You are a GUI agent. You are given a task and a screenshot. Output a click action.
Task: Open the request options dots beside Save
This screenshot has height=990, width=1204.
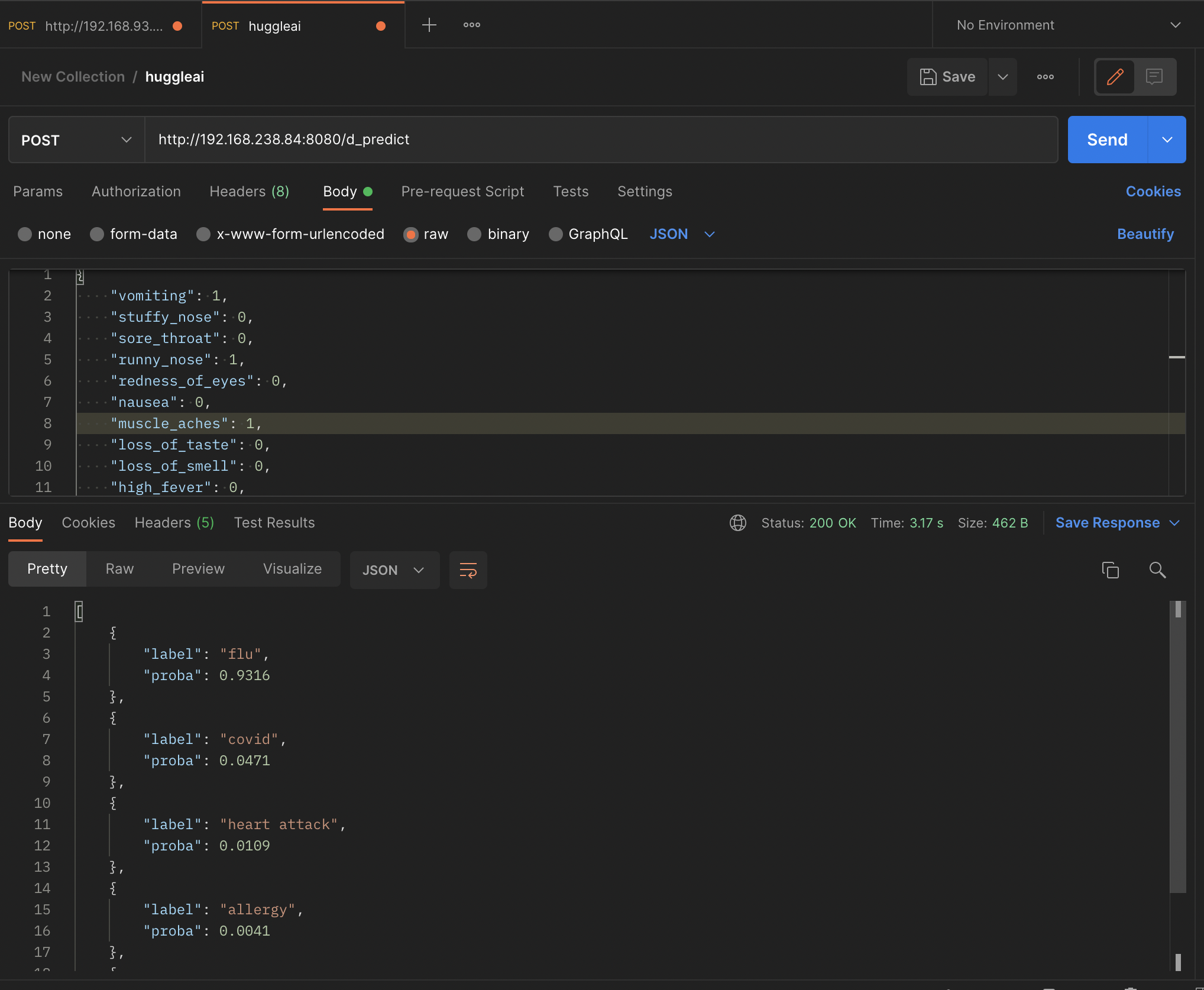(x=1045, y=77)
